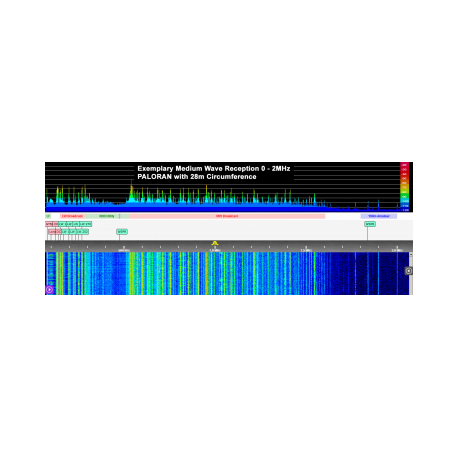Click the last green label in upper row
This screenshot has width=458, height=458.
click(86, 224)
